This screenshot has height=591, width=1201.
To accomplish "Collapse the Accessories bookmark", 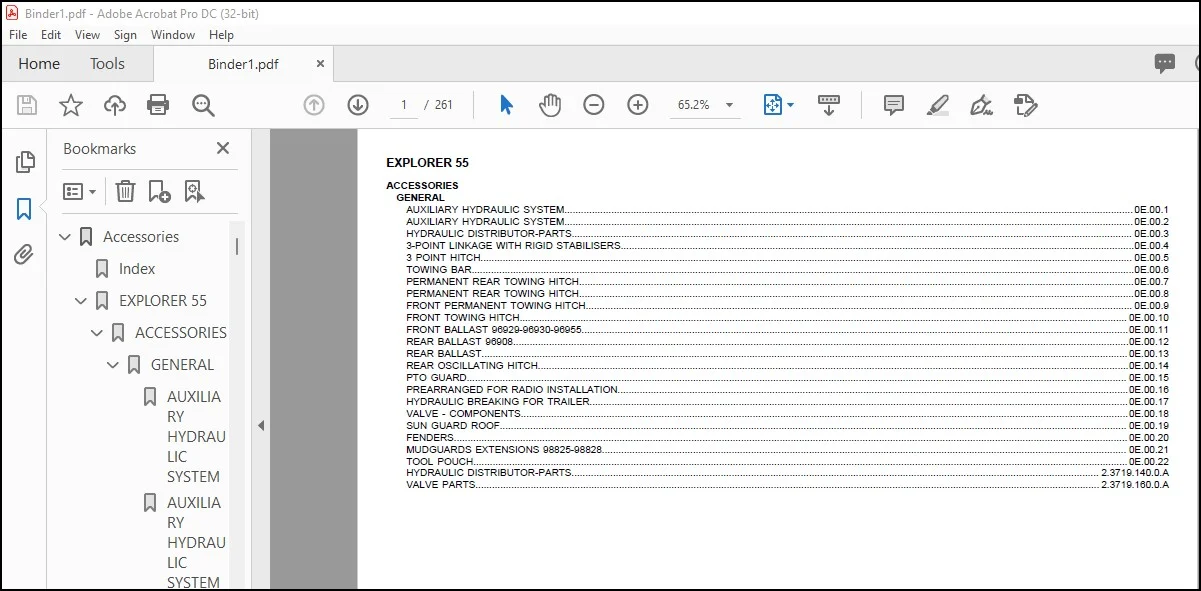I will click(65, 237).
